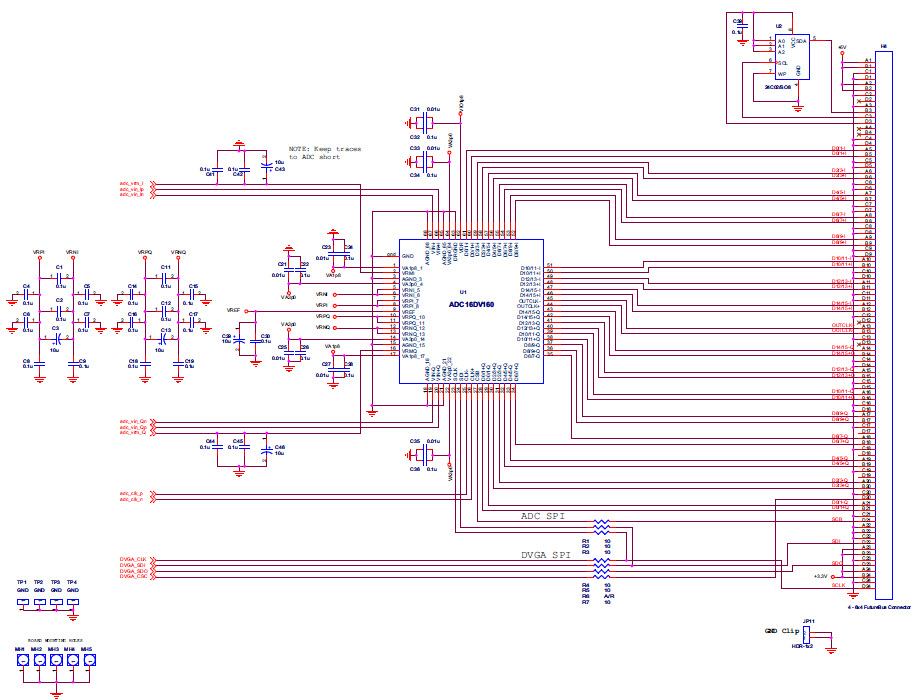The image size is (915, 699).
Task: Click test point TP1 GND
Action: pyautogui.click(x=22, y=601)
